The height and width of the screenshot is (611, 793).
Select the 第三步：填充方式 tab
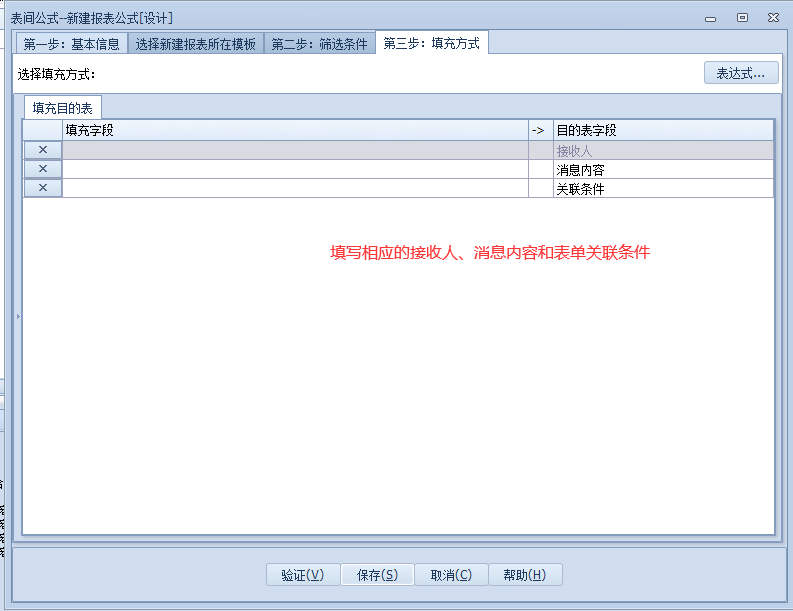point(432,43)
